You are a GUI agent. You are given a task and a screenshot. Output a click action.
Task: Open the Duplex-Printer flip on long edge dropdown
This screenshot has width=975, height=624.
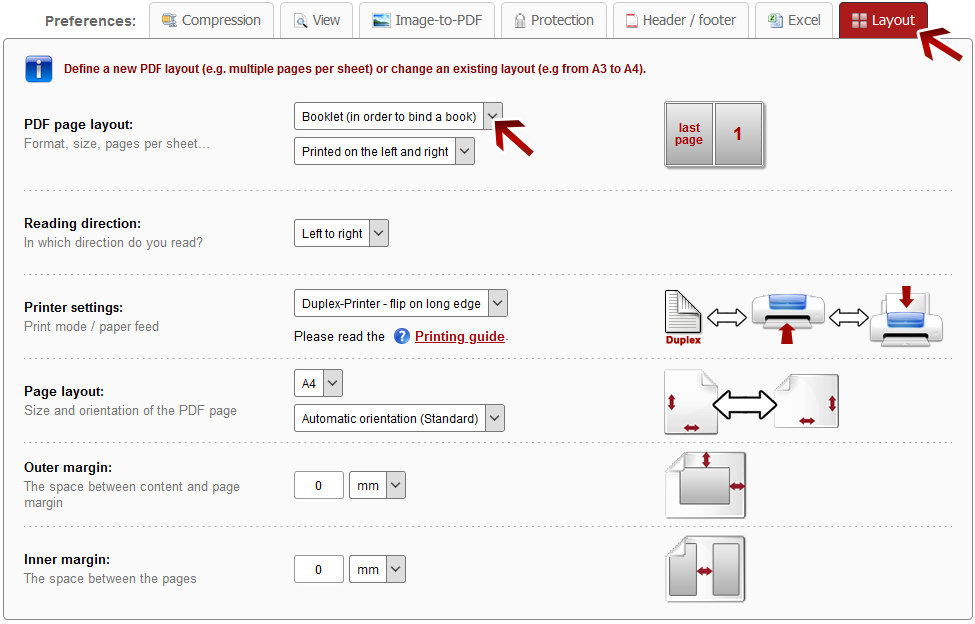point(400,304)
